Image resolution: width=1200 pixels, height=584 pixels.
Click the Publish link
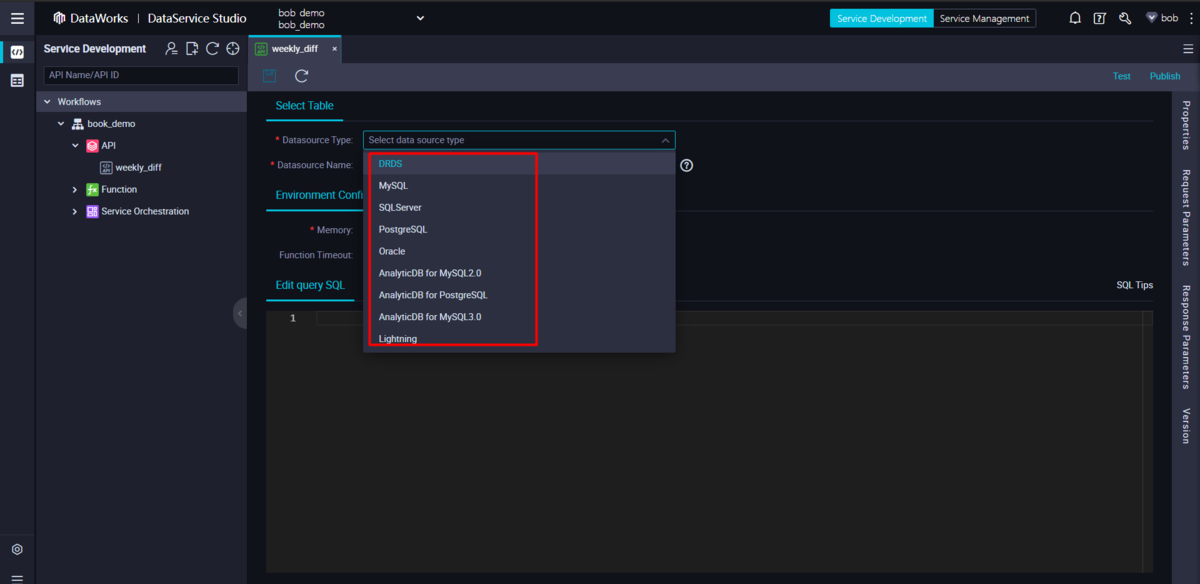[1165, 76]
